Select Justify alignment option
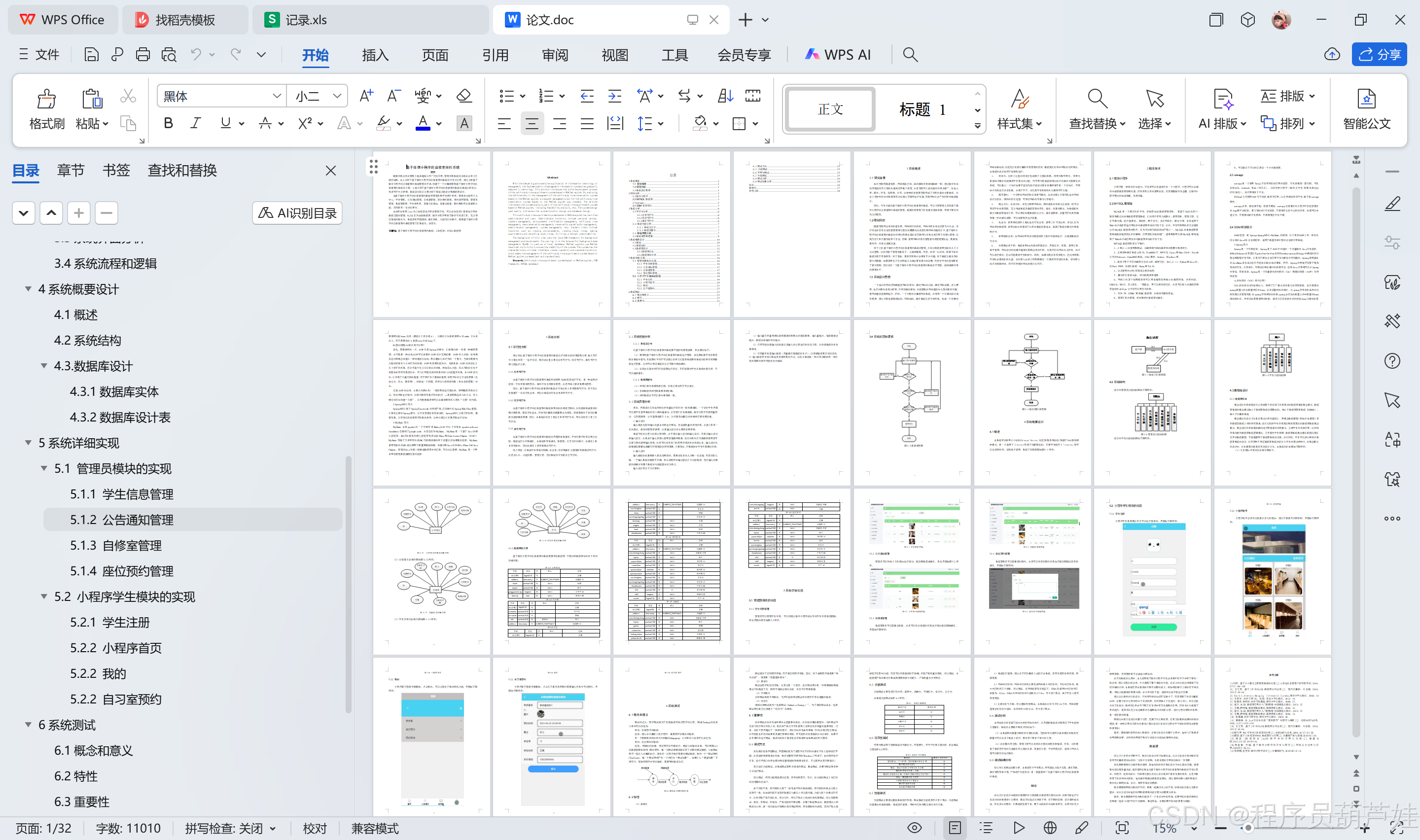Screen dimensions: 1420x840 click(587, 123)
